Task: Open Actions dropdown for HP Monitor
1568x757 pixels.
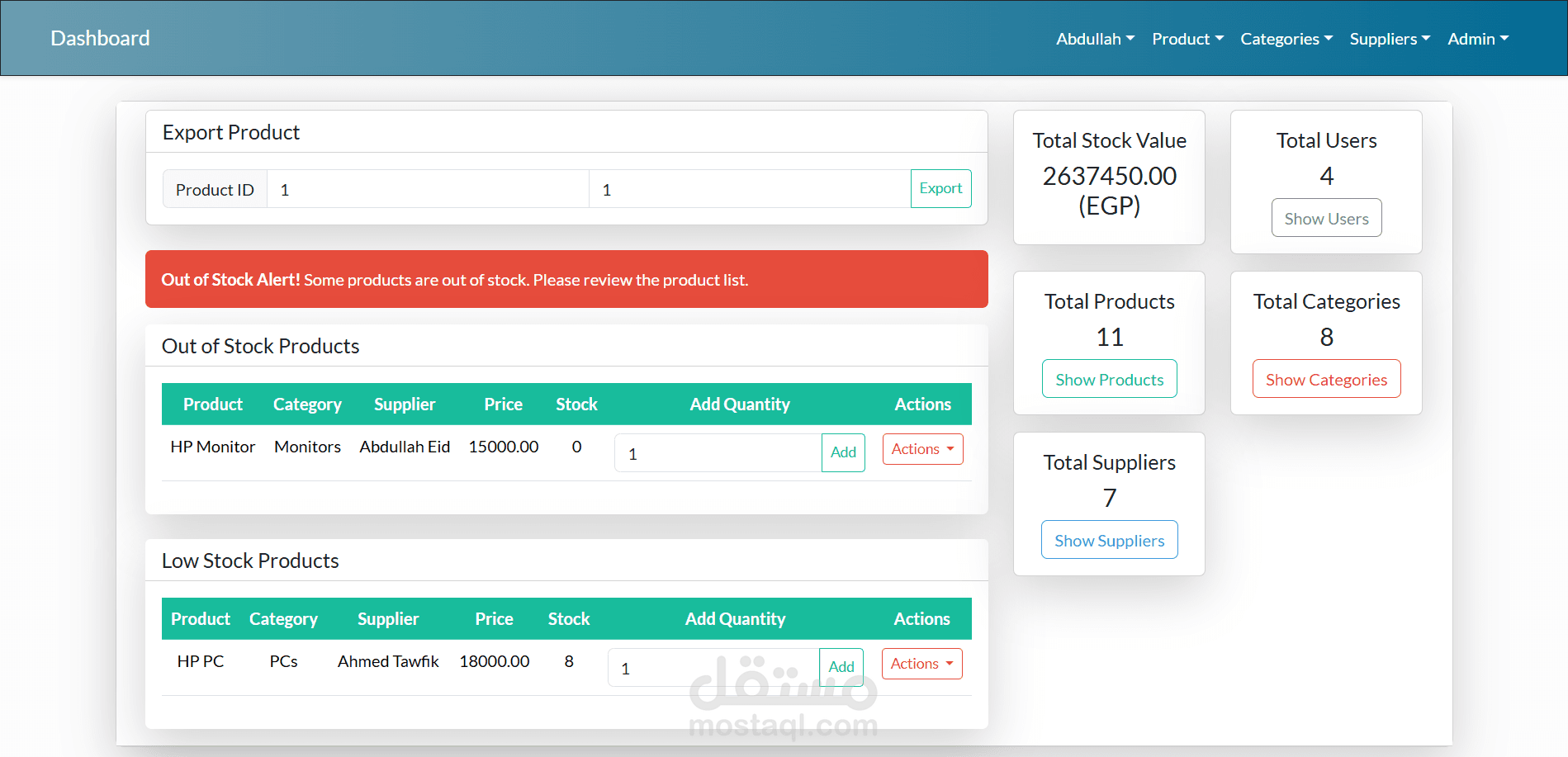Action: coord(922,449)
